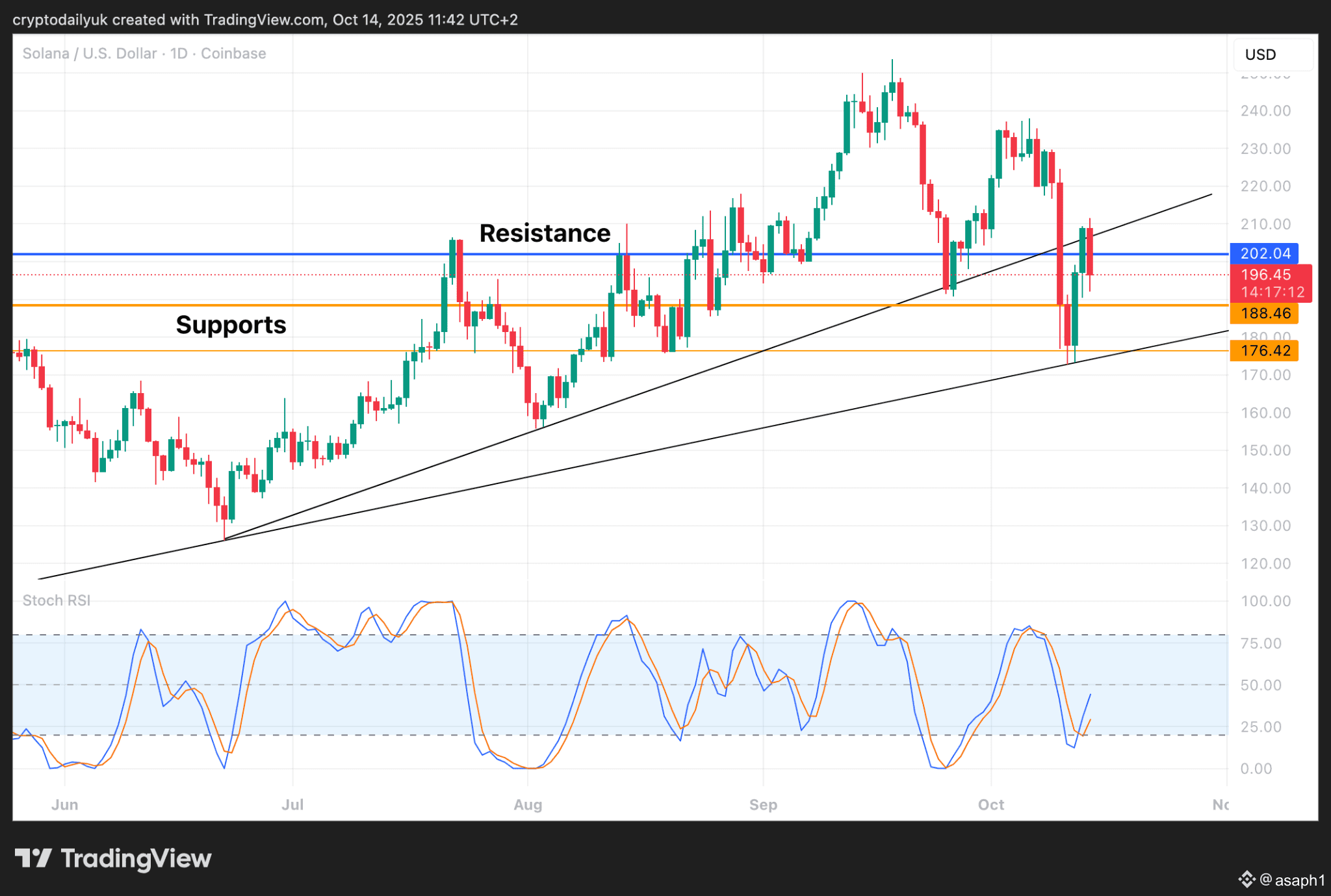Click the Aug label on time axis

tap(528, 804)
